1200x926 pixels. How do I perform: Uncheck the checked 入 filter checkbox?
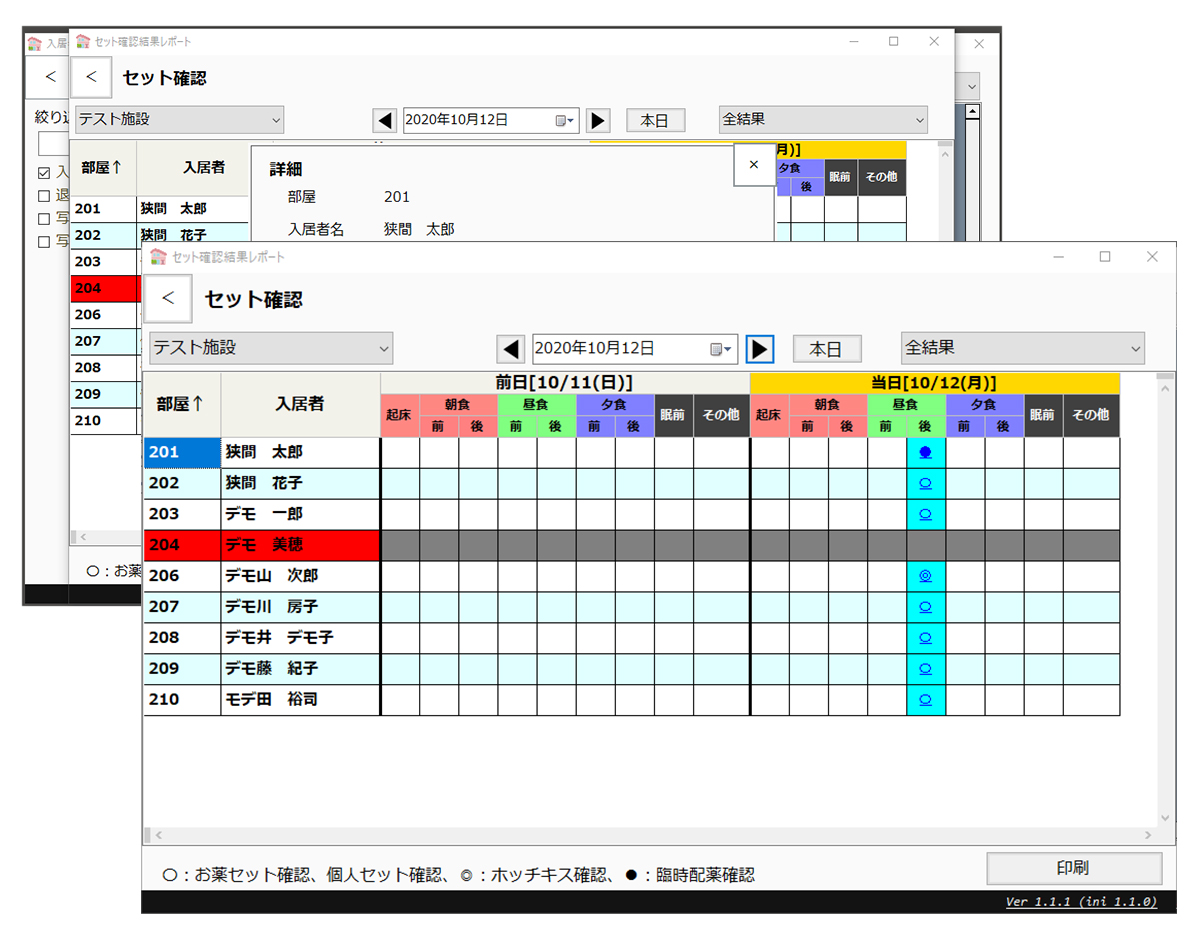43,173
